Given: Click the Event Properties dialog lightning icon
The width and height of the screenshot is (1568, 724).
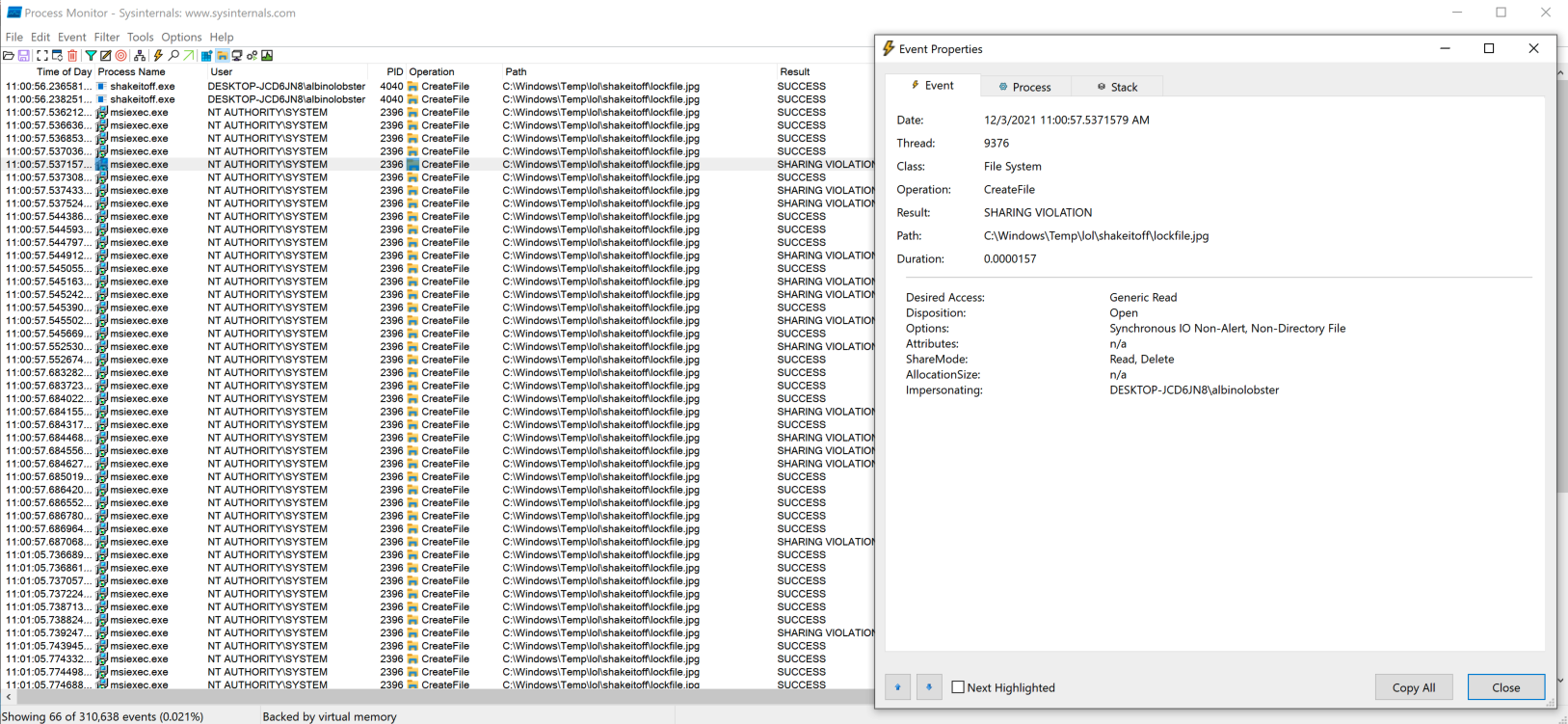Looking at the screenshot, I should click(x=889, y=48).
